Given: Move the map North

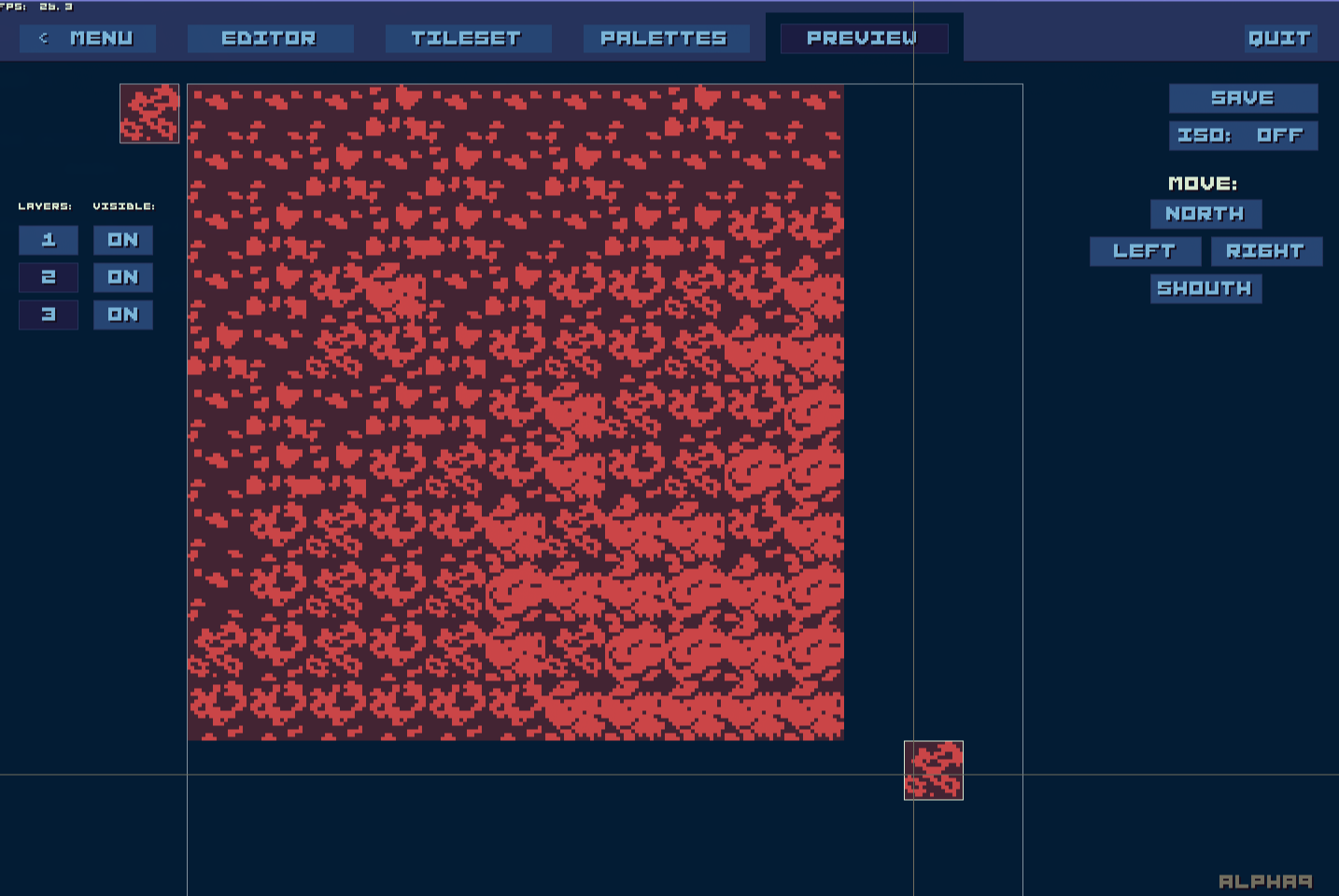Looking at the screenshot, I should click(1205, 214).
